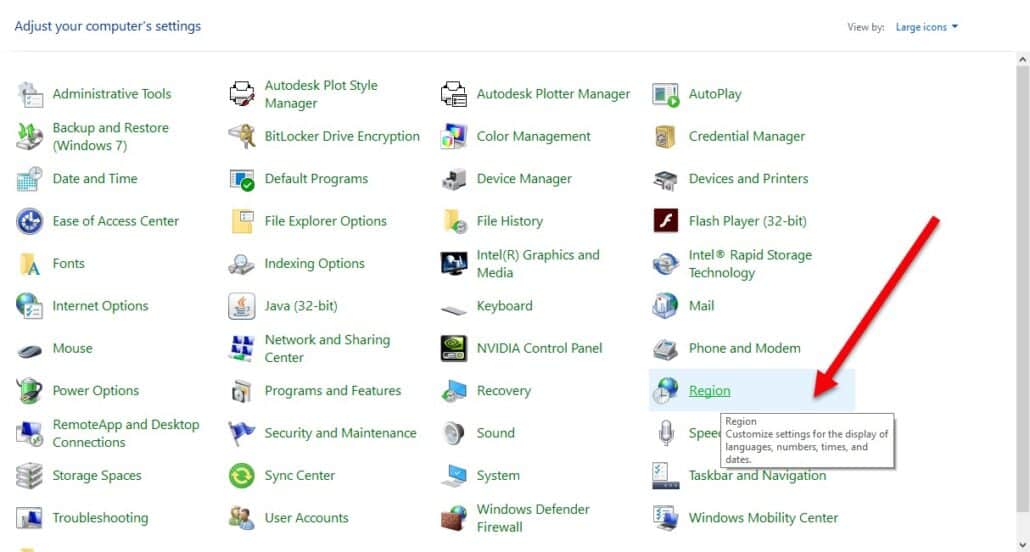Click the vertical scrollbar on the right
This screenshot has width=1030, height=552.
click(1022, 300)
